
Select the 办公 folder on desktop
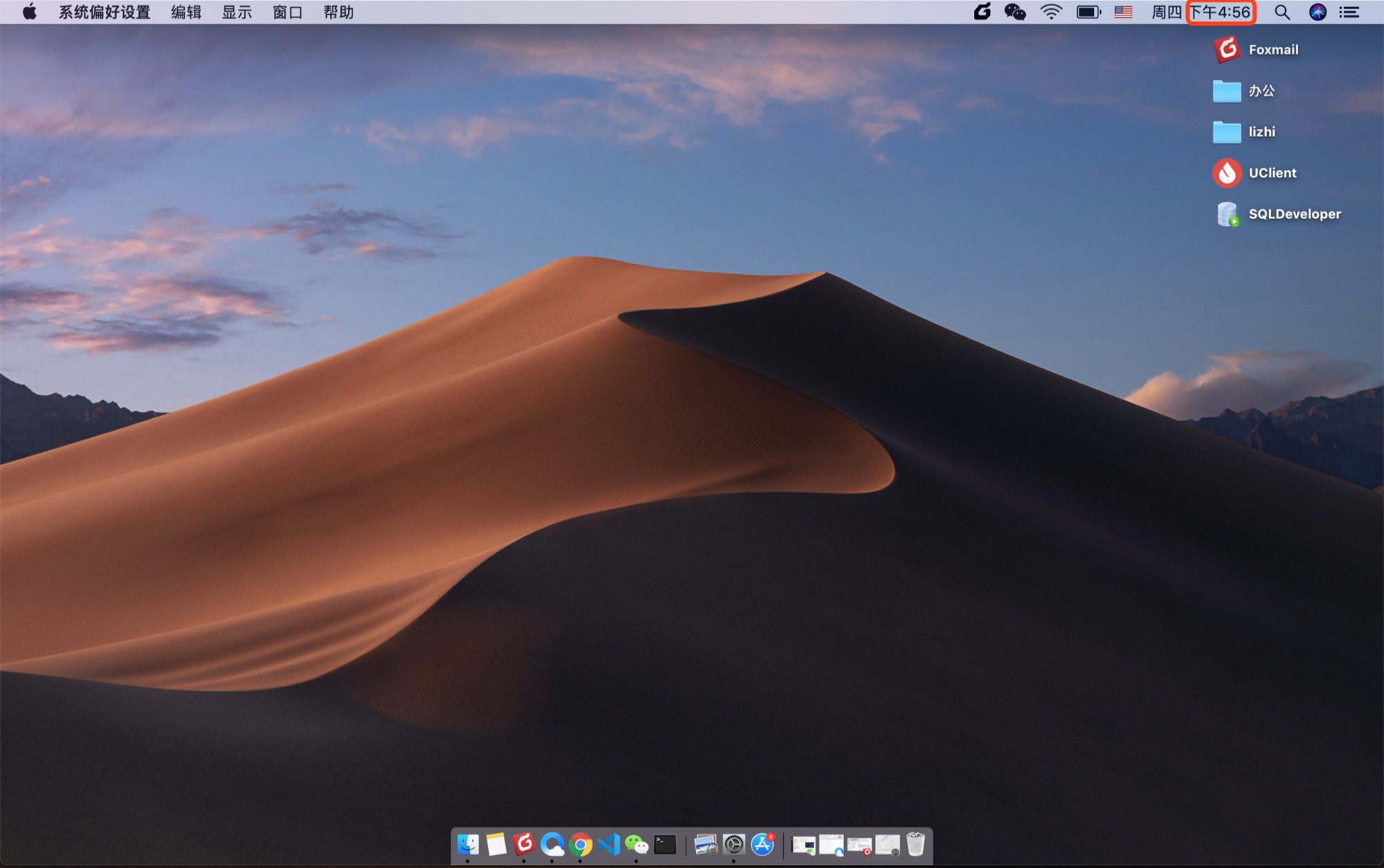click(1227, 91)
